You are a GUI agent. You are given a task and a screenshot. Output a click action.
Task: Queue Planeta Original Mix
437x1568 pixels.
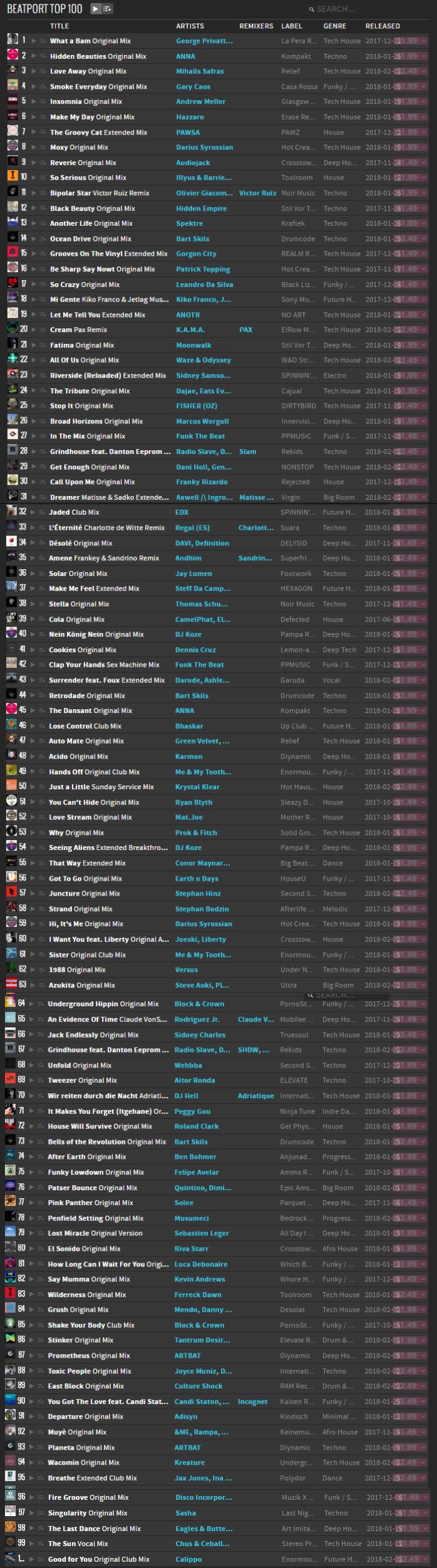coord(41,1447)
